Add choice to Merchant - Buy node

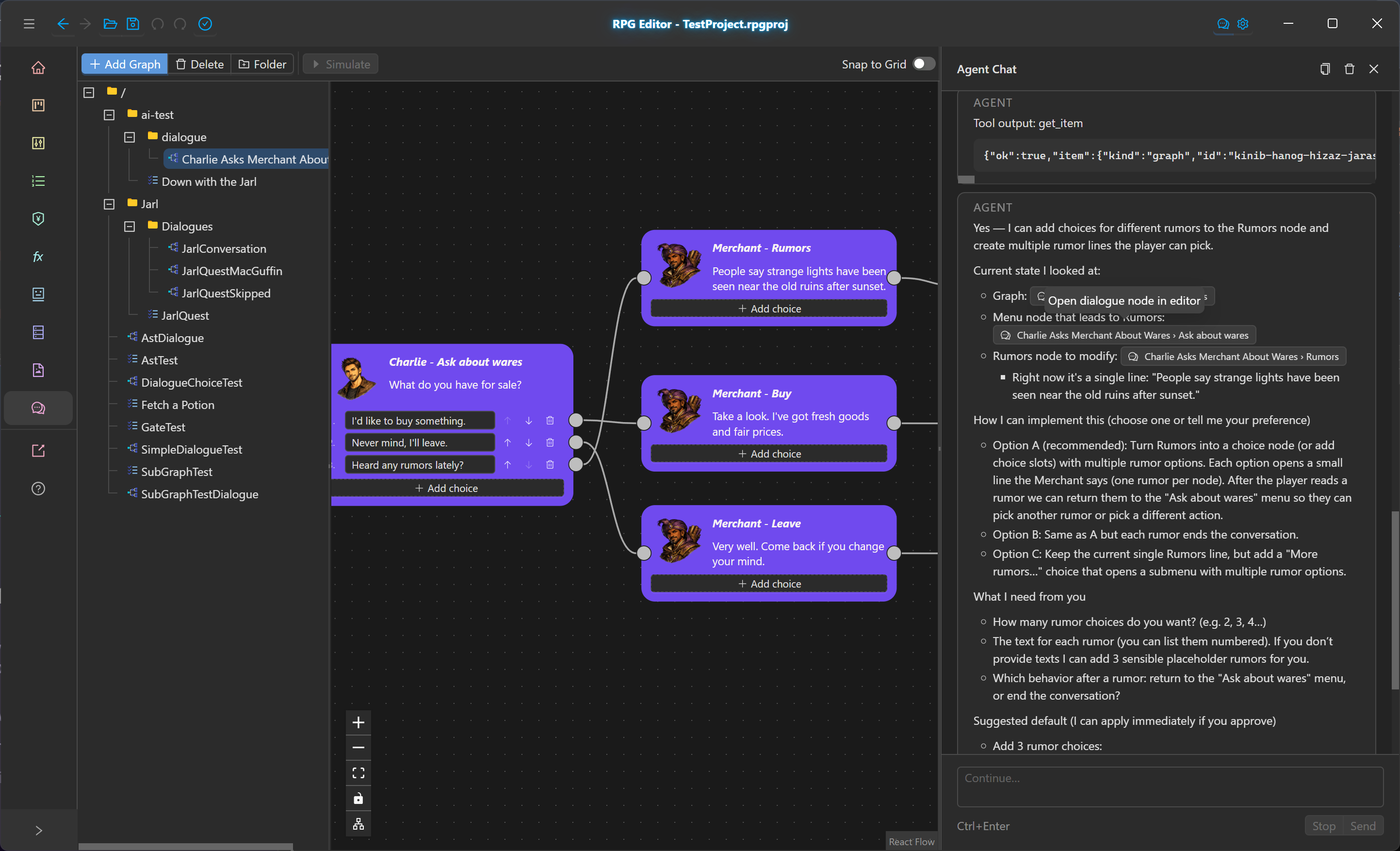pos(769,454)
